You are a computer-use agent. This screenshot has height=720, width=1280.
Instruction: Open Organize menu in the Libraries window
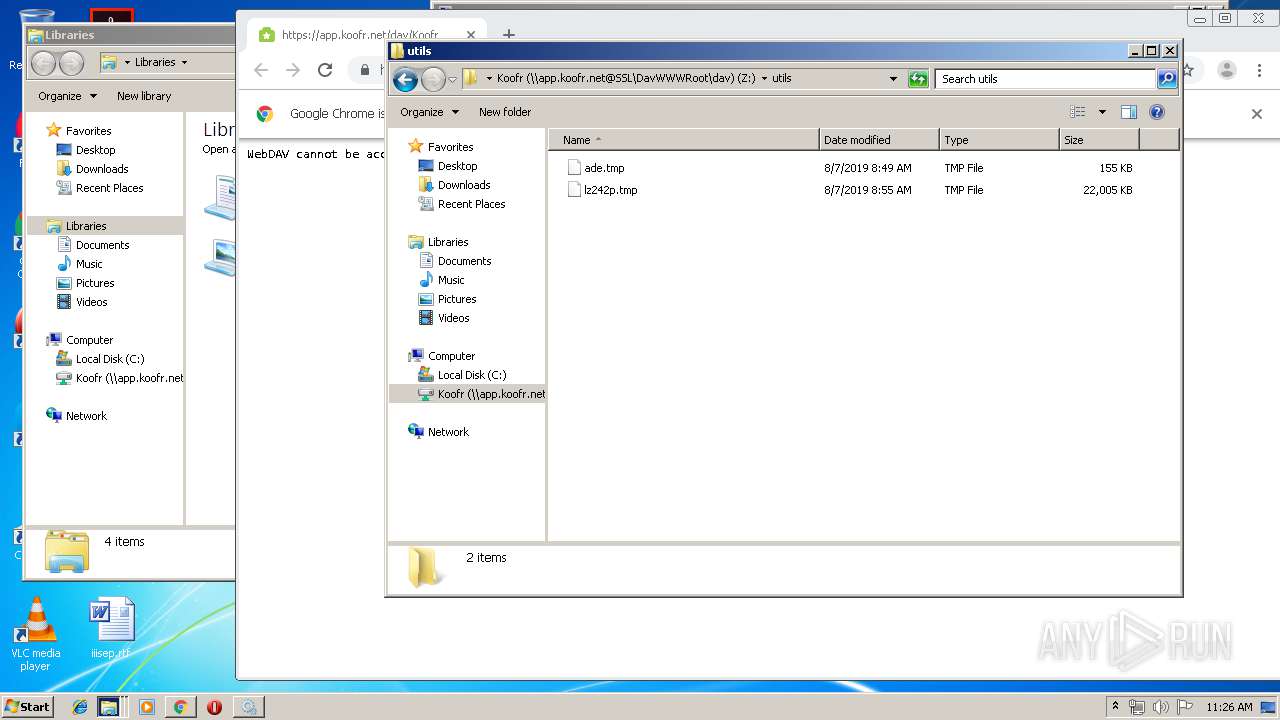[67, 96]
